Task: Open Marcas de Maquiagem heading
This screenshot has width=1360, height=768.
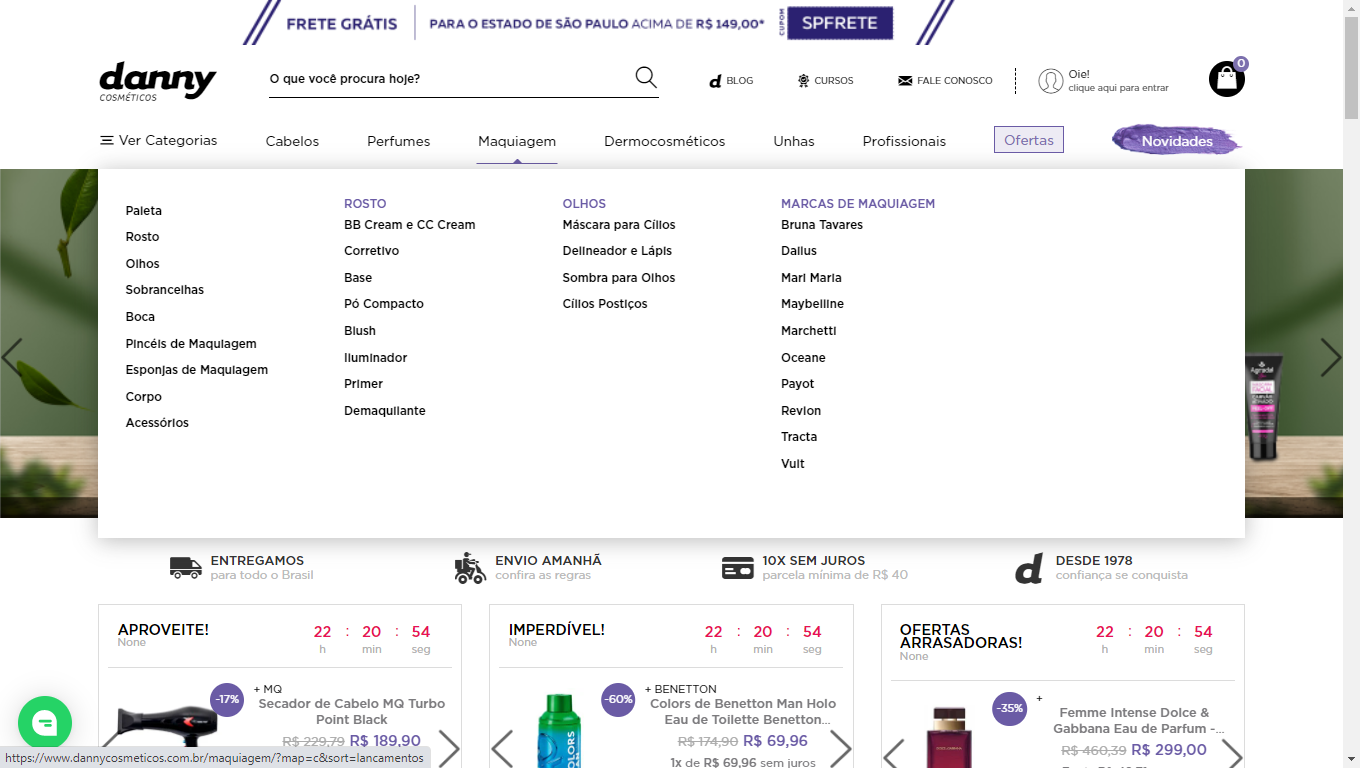Action: [x=858, y=203]
